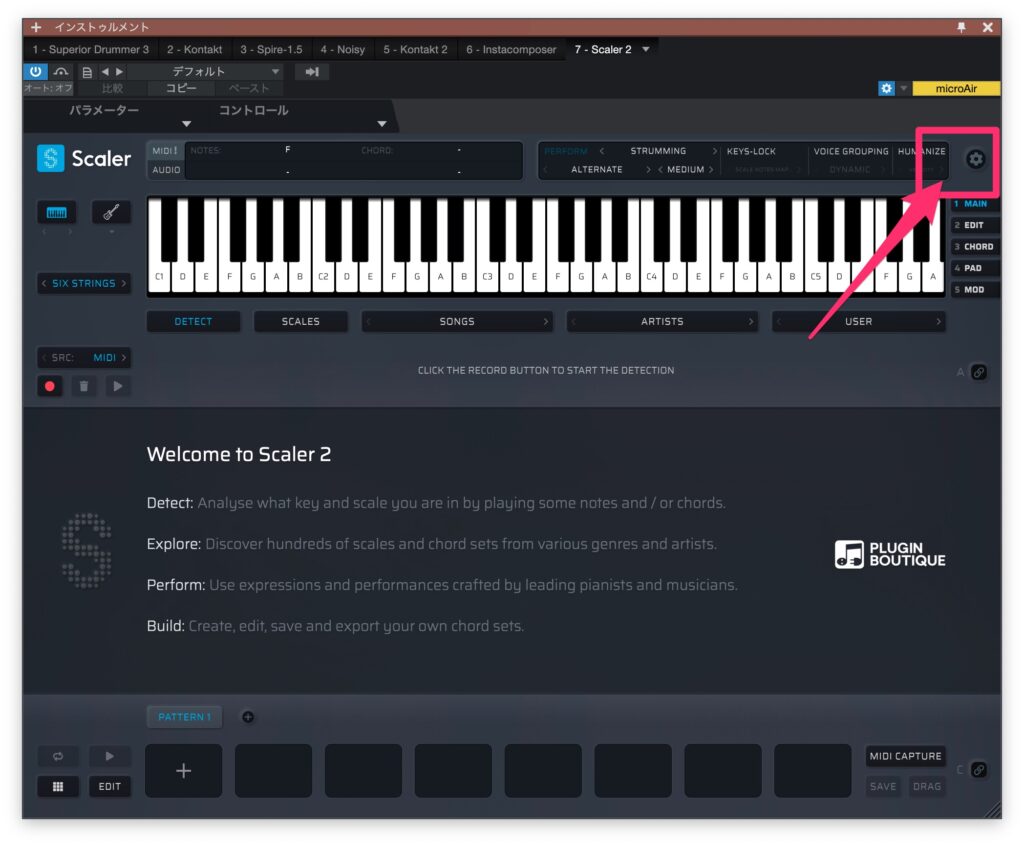
Task: Switch to the 3 - Spire-1.5 tab
Action: pos(271,49)
